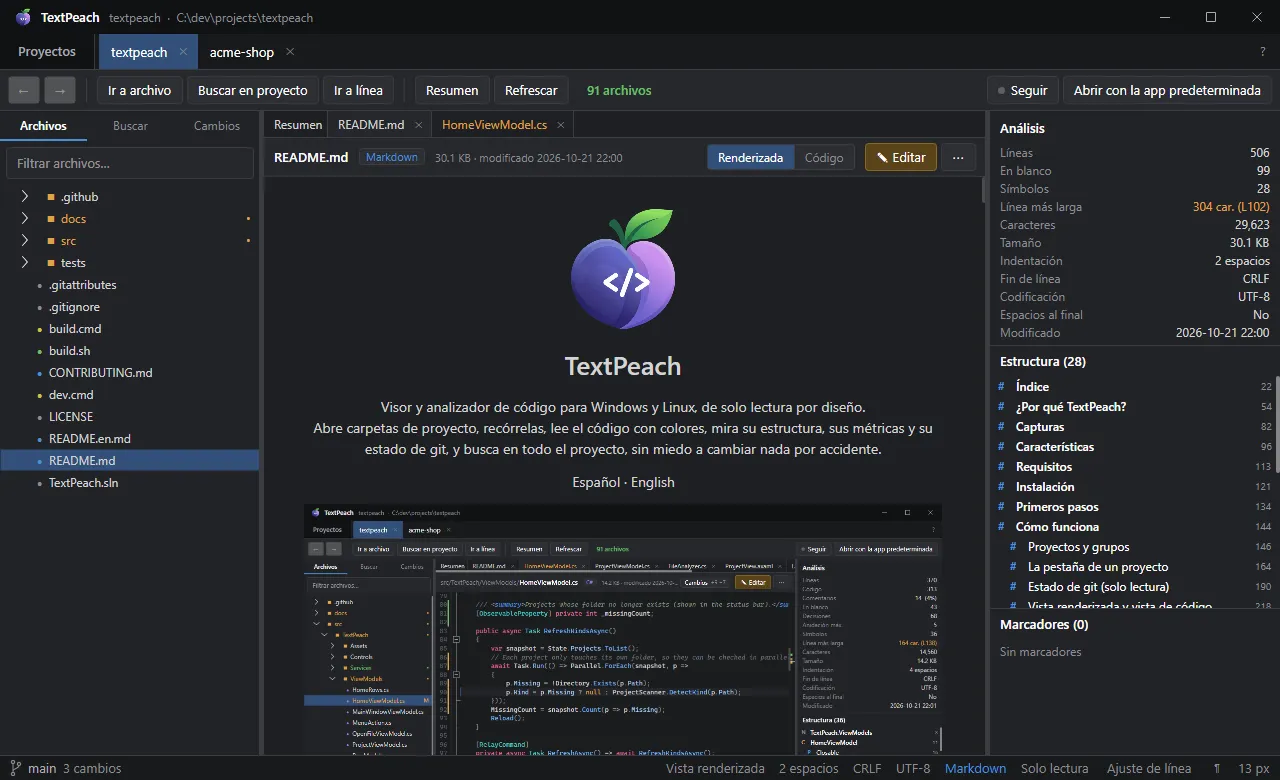Close the README.md editor tab
The image size is (1280, 780).
coord(419,125)
